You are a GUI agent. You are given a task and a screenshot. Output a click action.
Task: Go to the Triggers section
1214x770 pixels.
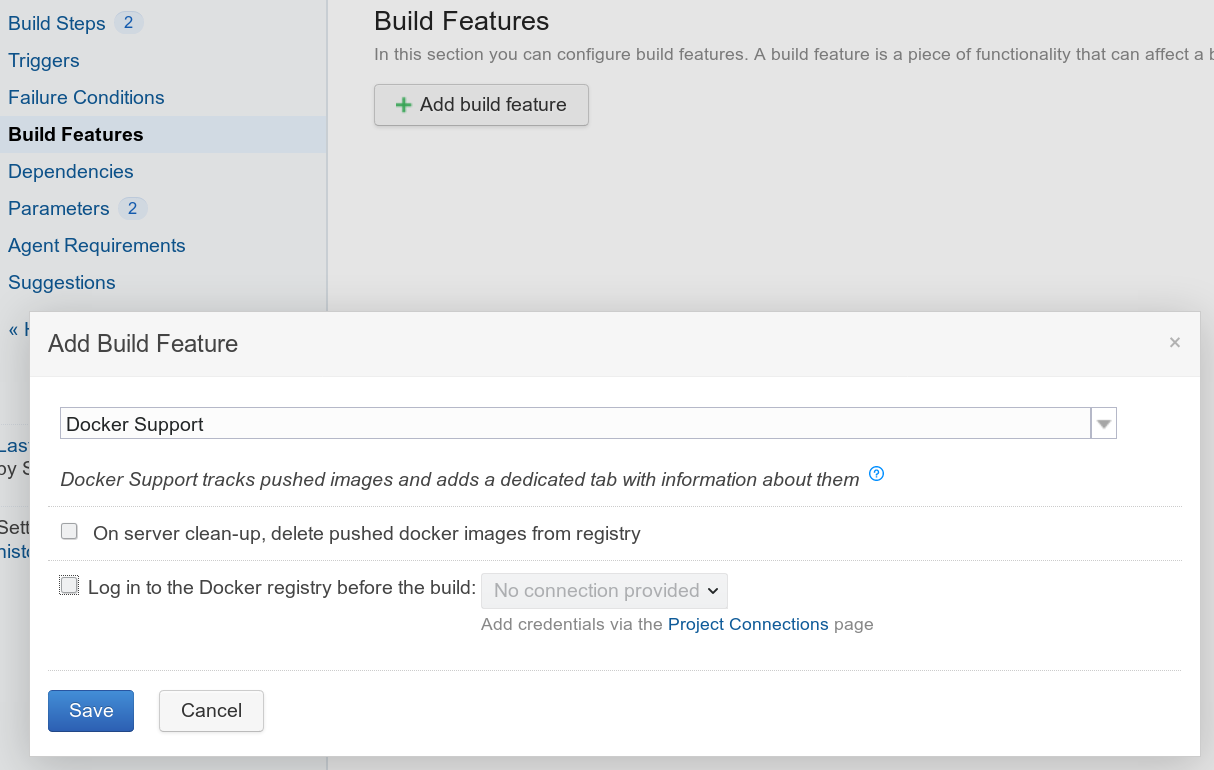[x=44, y=60]
